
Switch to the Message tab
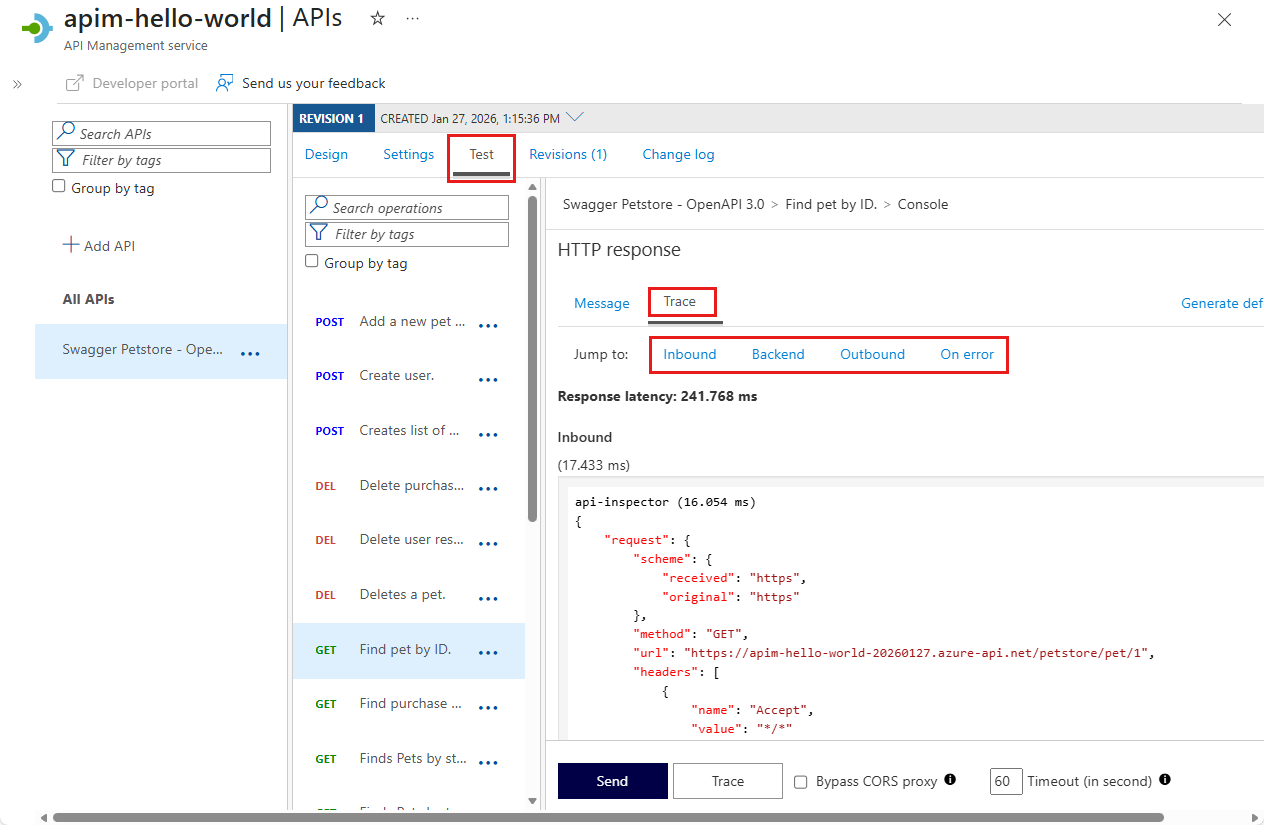[602, 302]
